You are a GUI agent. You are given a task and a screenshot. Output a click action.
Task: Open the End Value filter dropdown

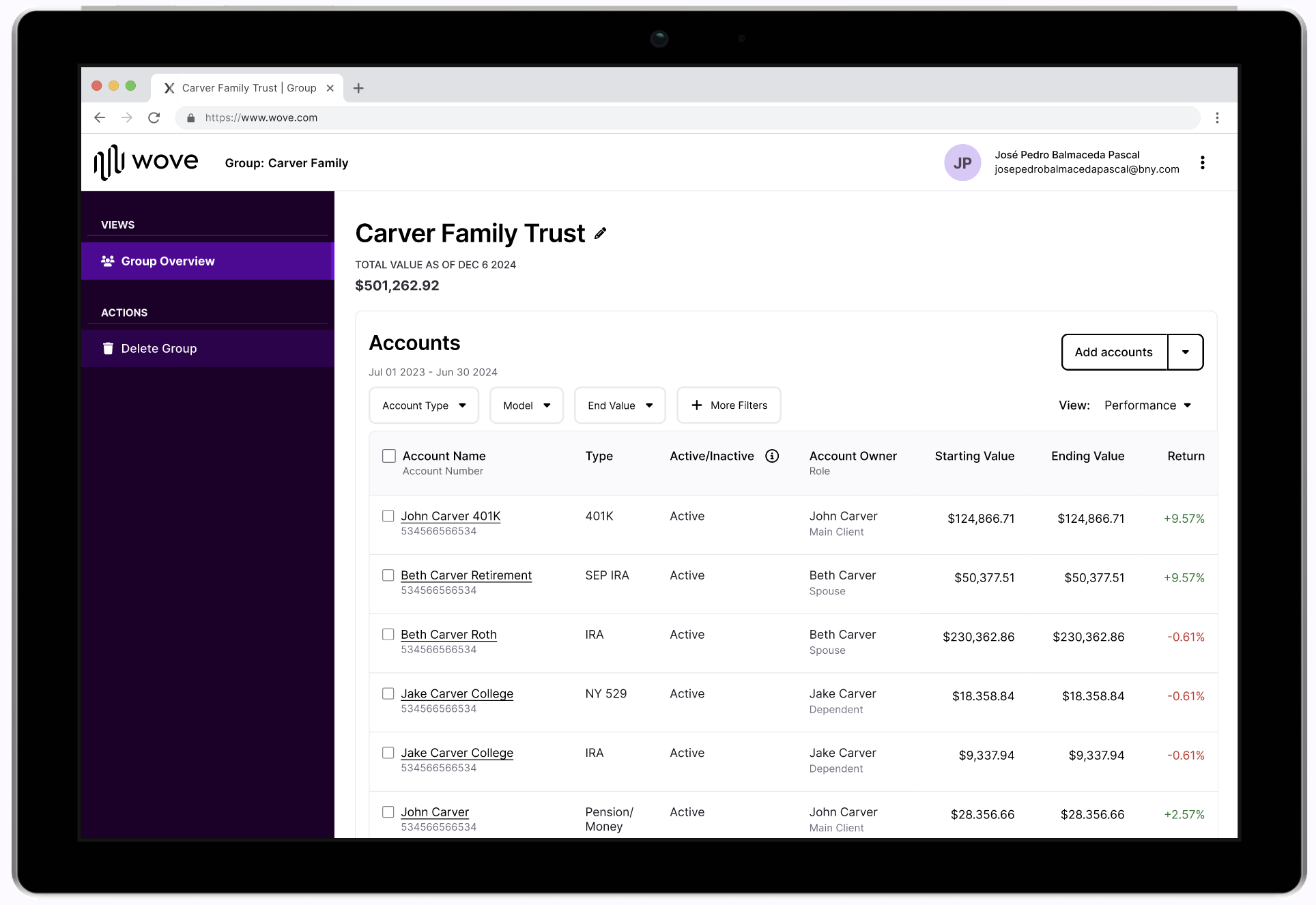(620, 405)
